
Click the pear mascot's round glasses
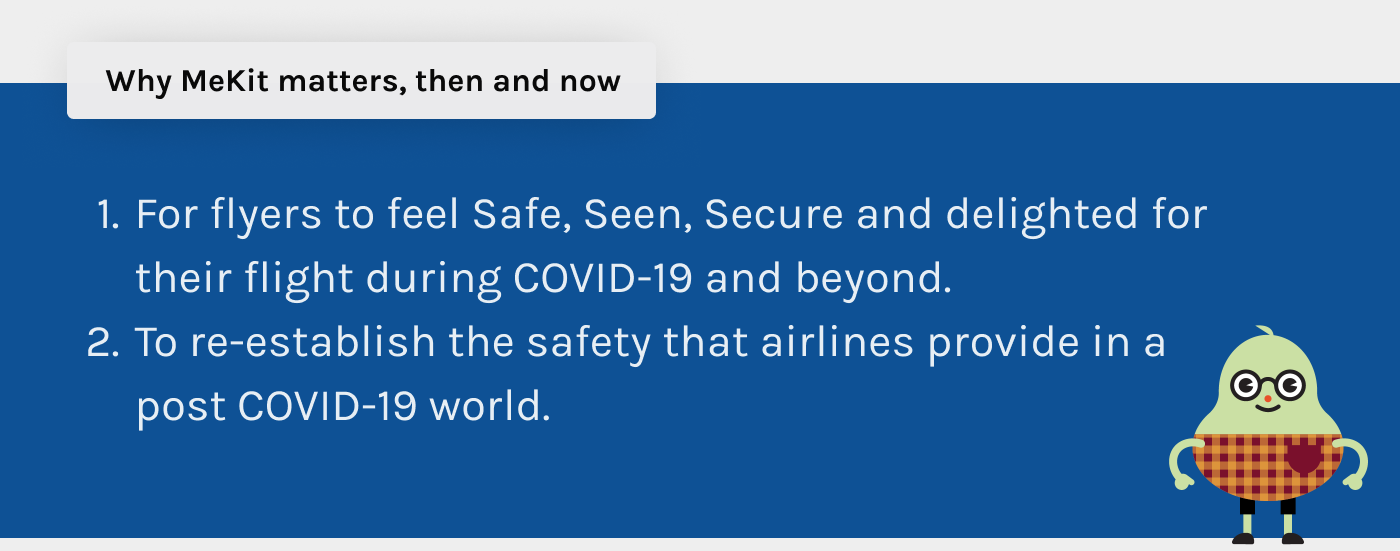[x=1267, y=384]
